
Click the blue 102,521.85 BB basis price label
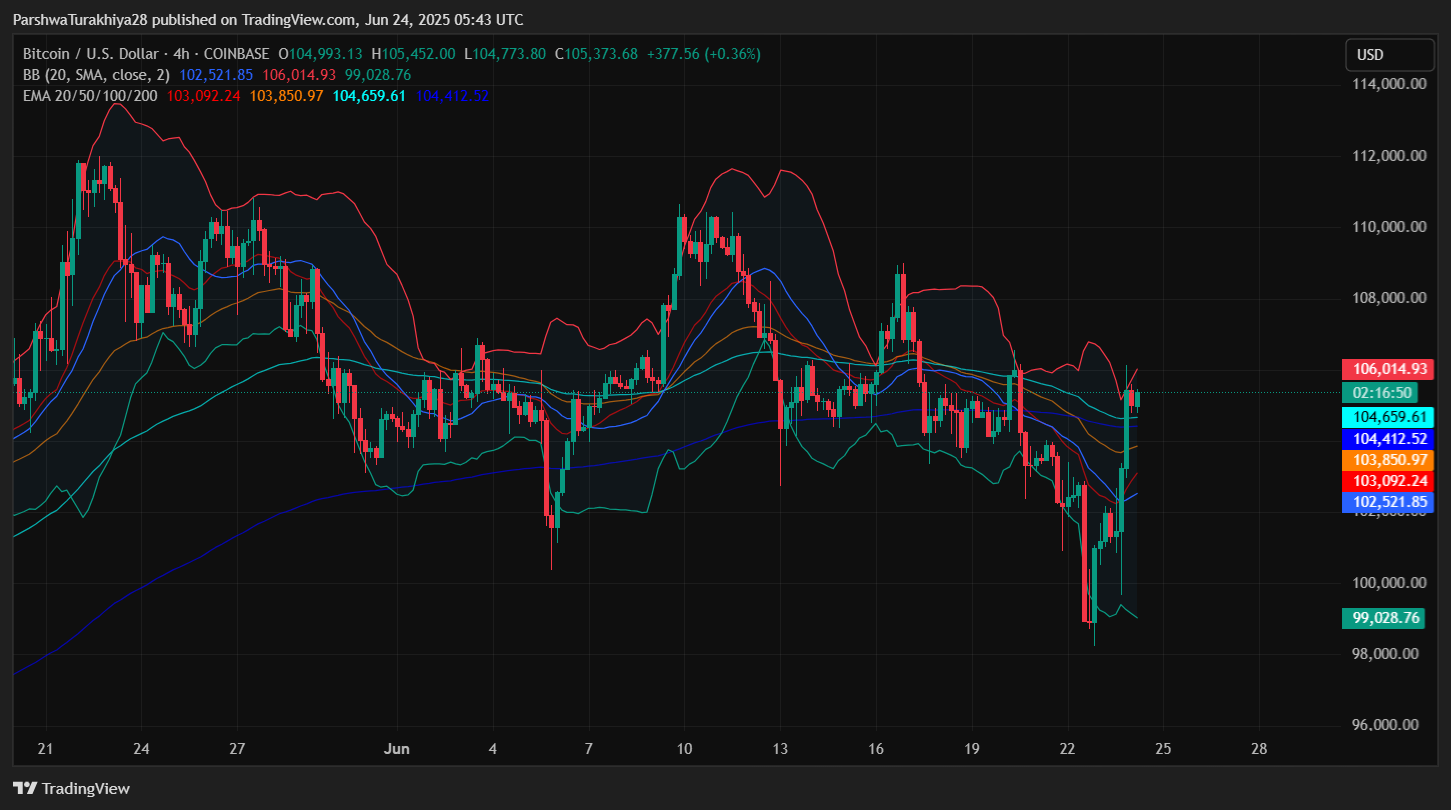(x=1387, y=502)
